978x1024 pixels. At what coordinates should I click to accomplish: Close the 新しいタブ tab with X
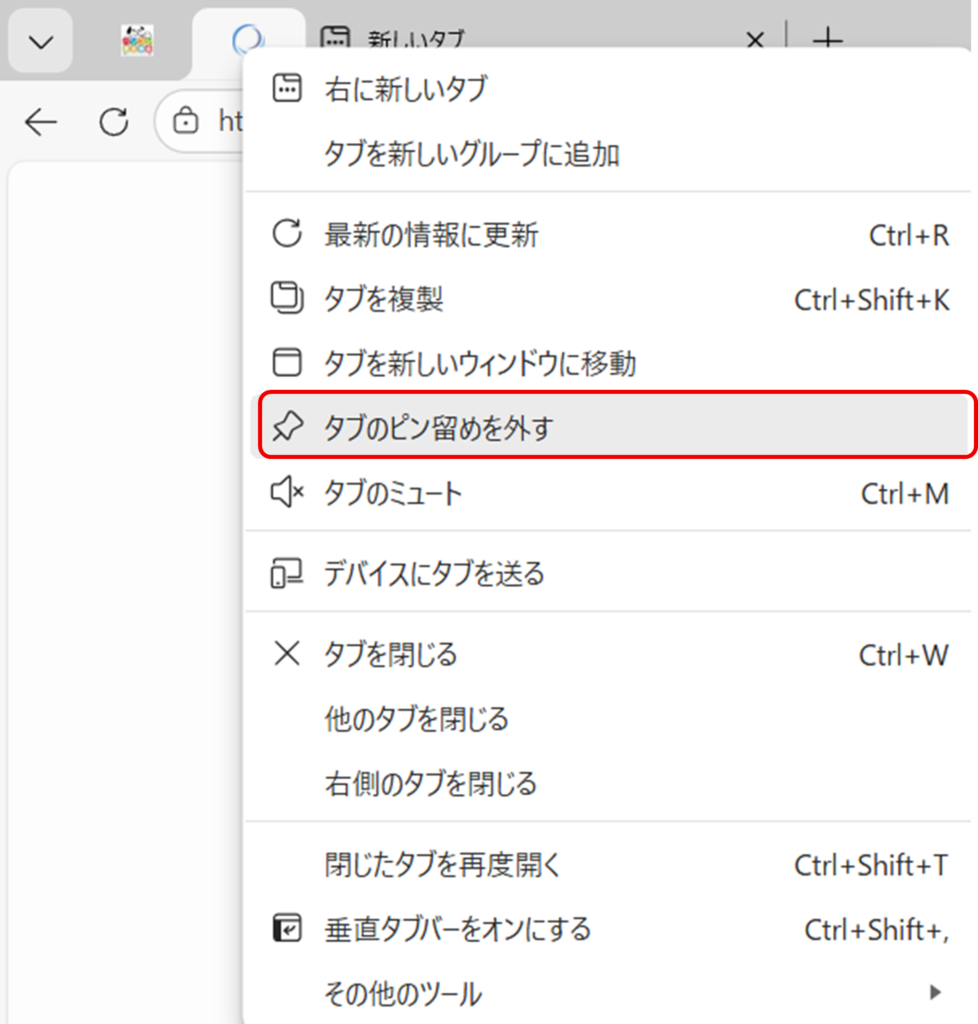[x=756, y=41]
